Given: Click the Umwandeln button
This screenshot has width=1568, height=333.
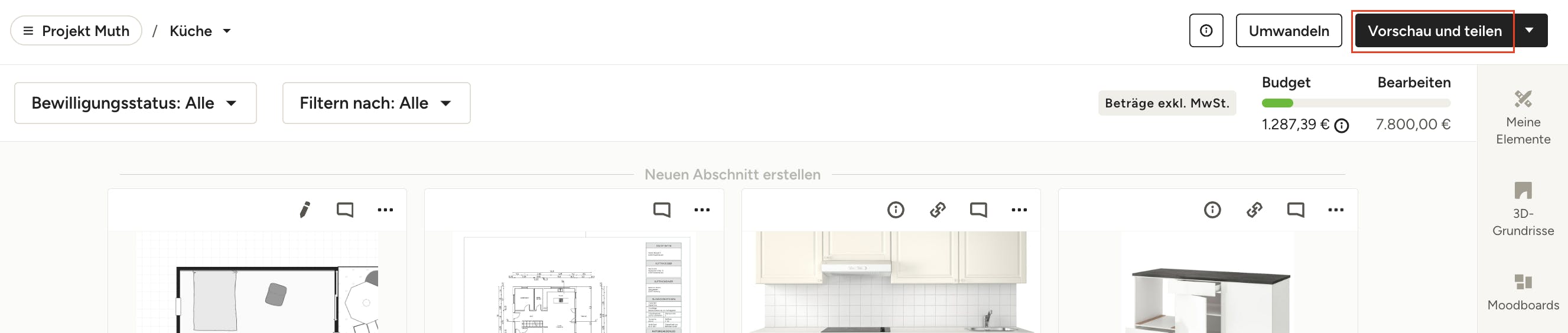Looking at the screenshot, I should tap(1288, 31).
